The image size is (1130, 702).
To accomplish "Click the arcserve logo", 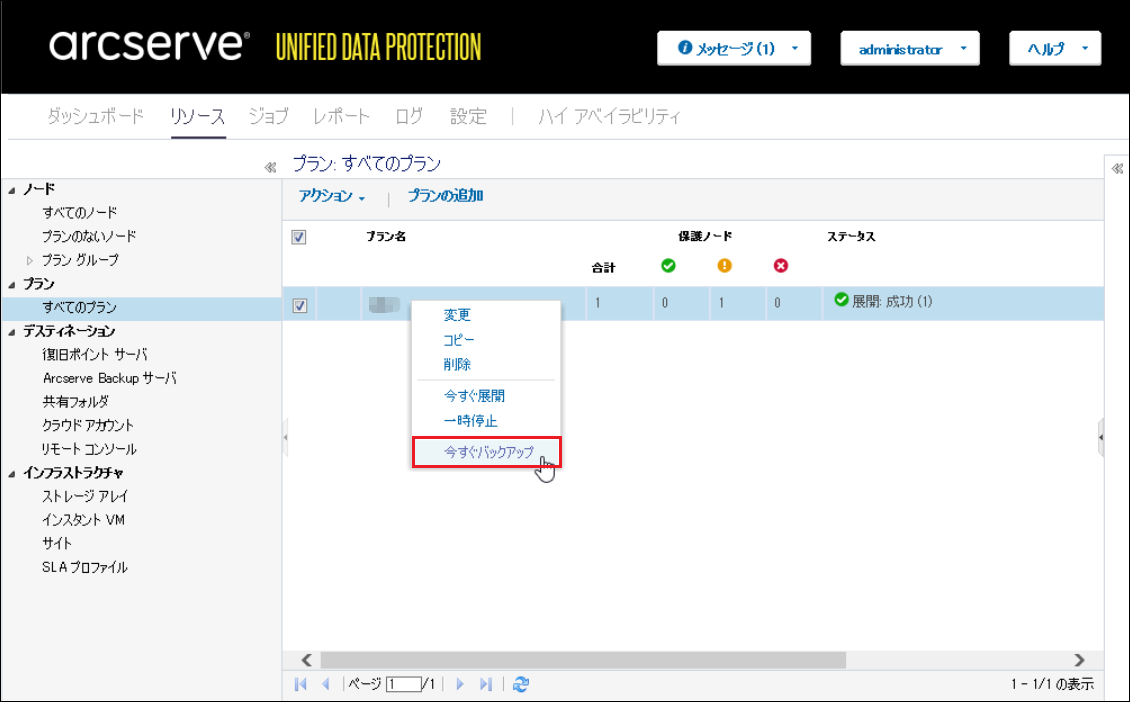I will point(149,45).
